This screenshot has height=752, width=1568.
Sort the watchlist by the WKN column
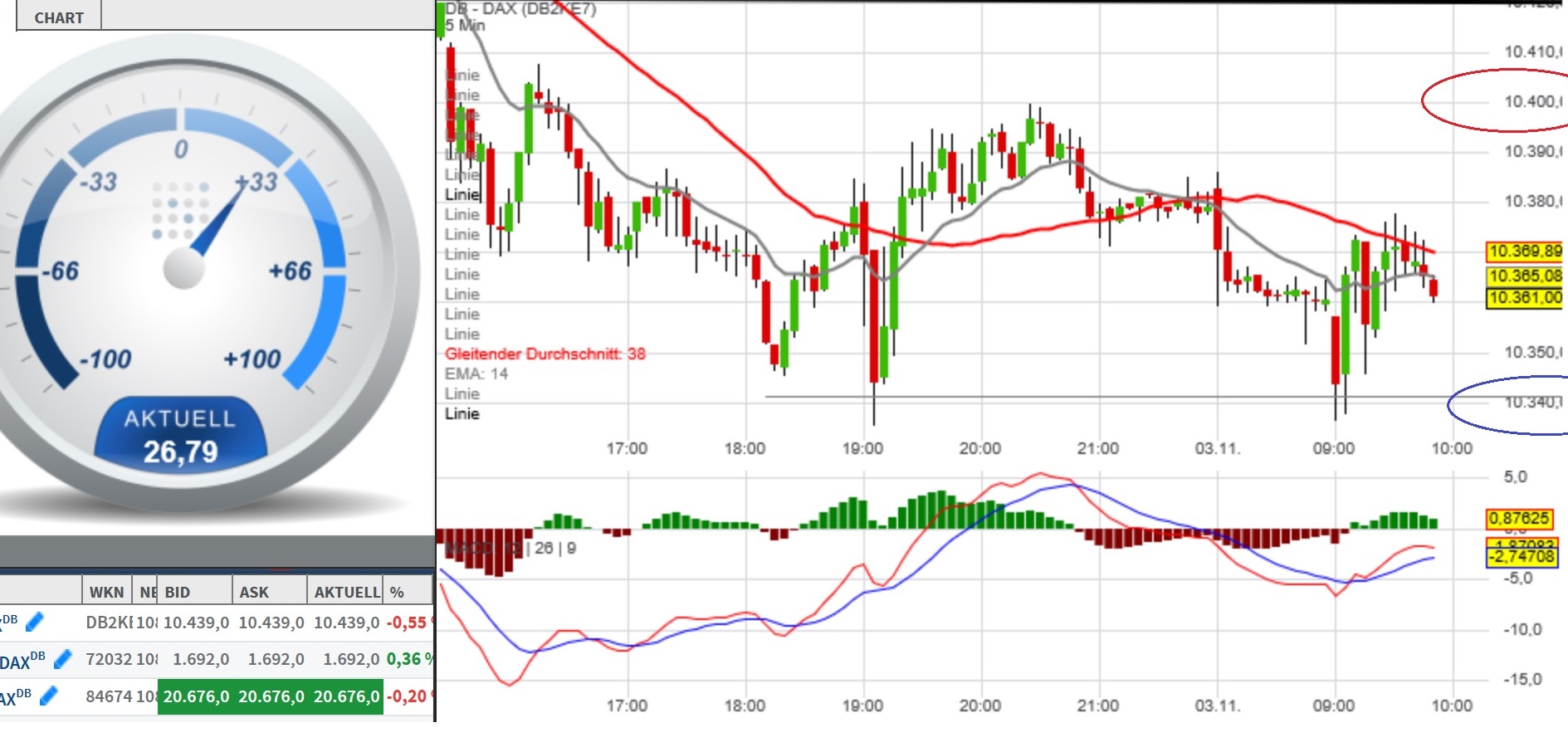click(106, 592)
